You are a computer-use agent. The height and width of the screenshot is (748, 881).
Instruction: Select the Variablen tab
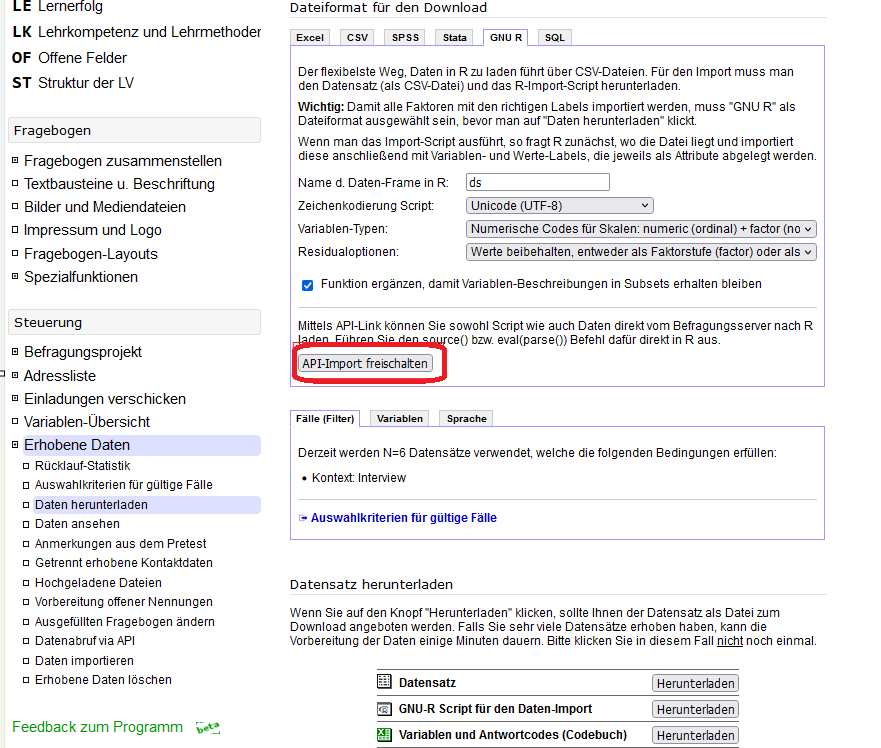(x=400, y=419)
